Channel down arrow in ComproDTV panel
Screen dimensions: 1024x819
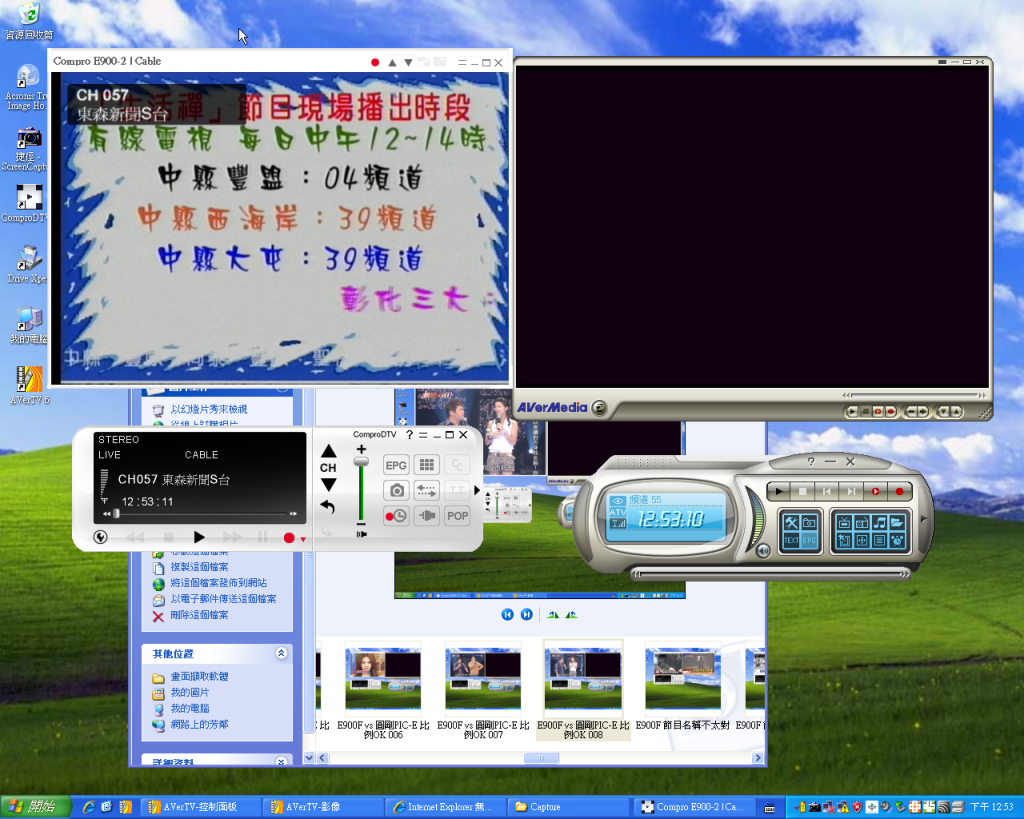point(328,485)
